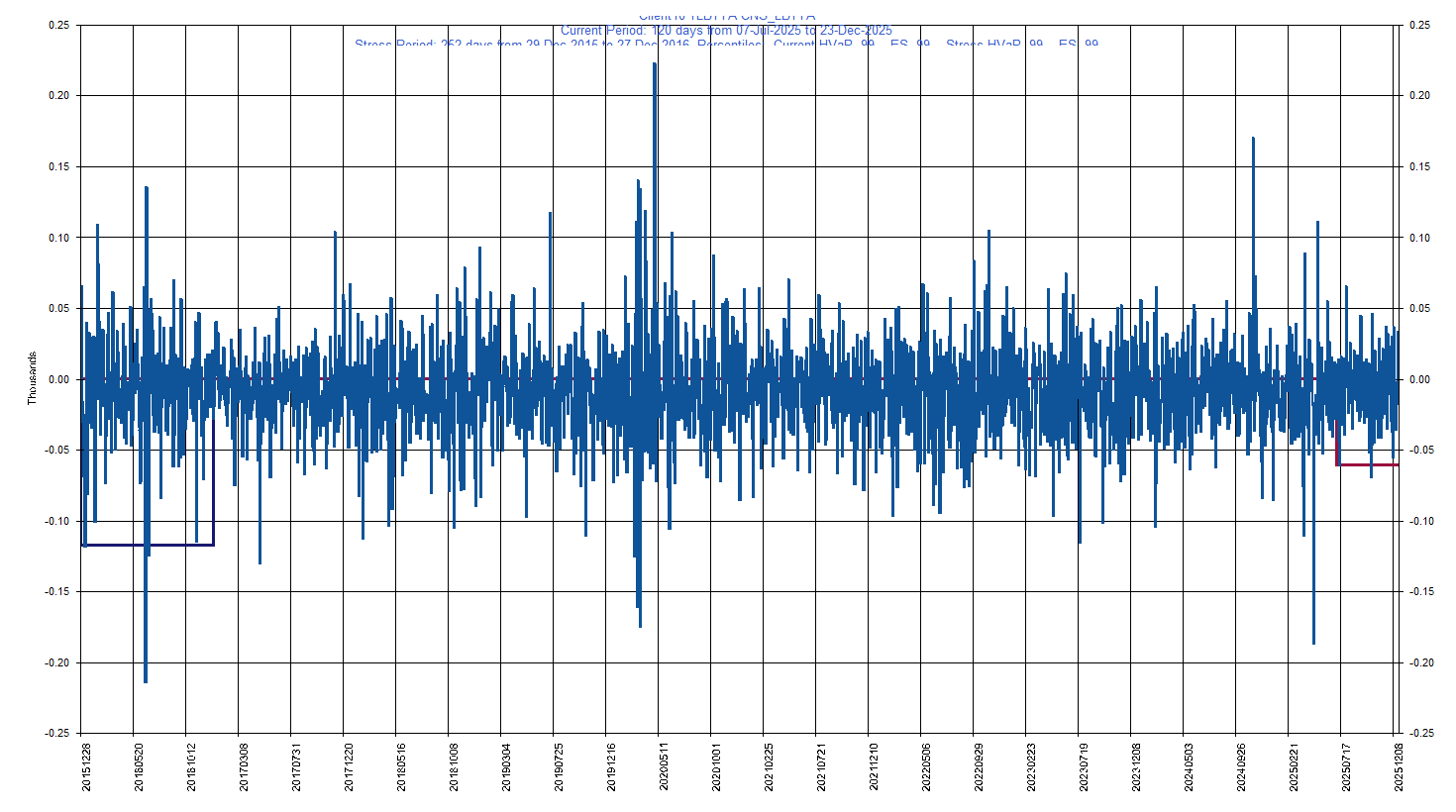Click the lowest trough tip below -0.20

[146, 681]
